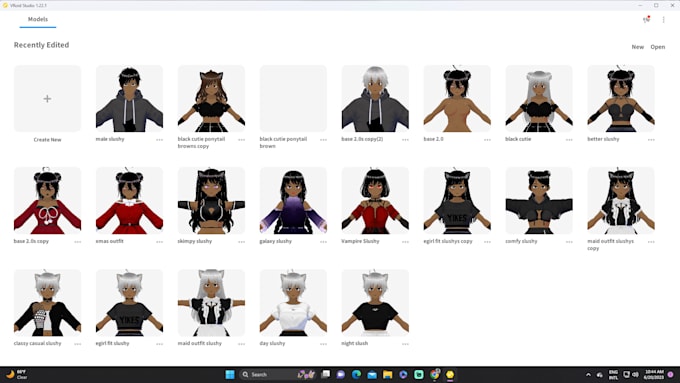This screenshot has height=383, width=680.
Task: Open options menu for better slushy
Action: coord(651,140)
